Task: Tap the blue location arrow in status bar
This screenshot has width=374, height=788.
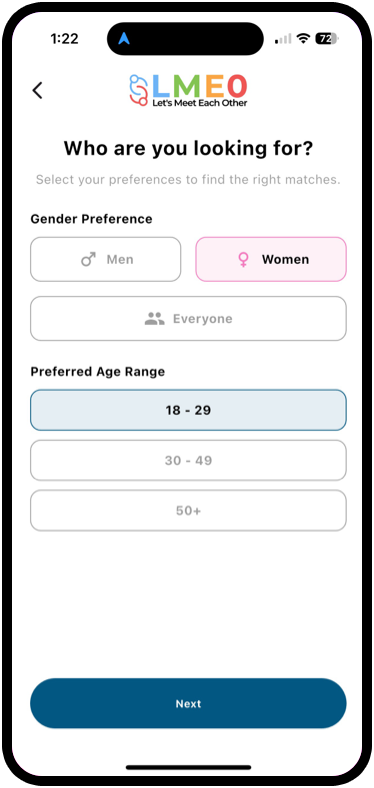Action: click(x=124, y=39)
